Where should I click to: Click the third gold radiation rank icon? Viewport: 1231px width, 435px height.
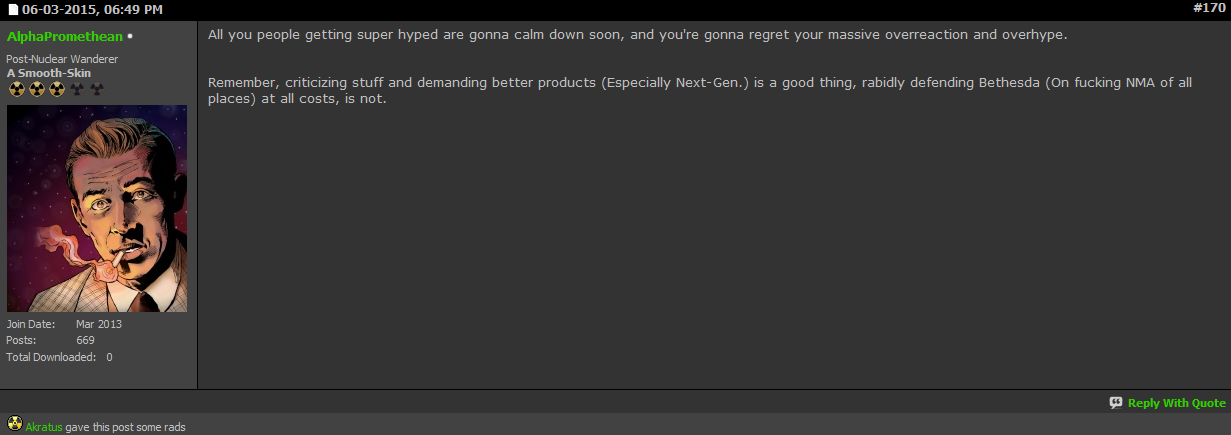[56, 89]
